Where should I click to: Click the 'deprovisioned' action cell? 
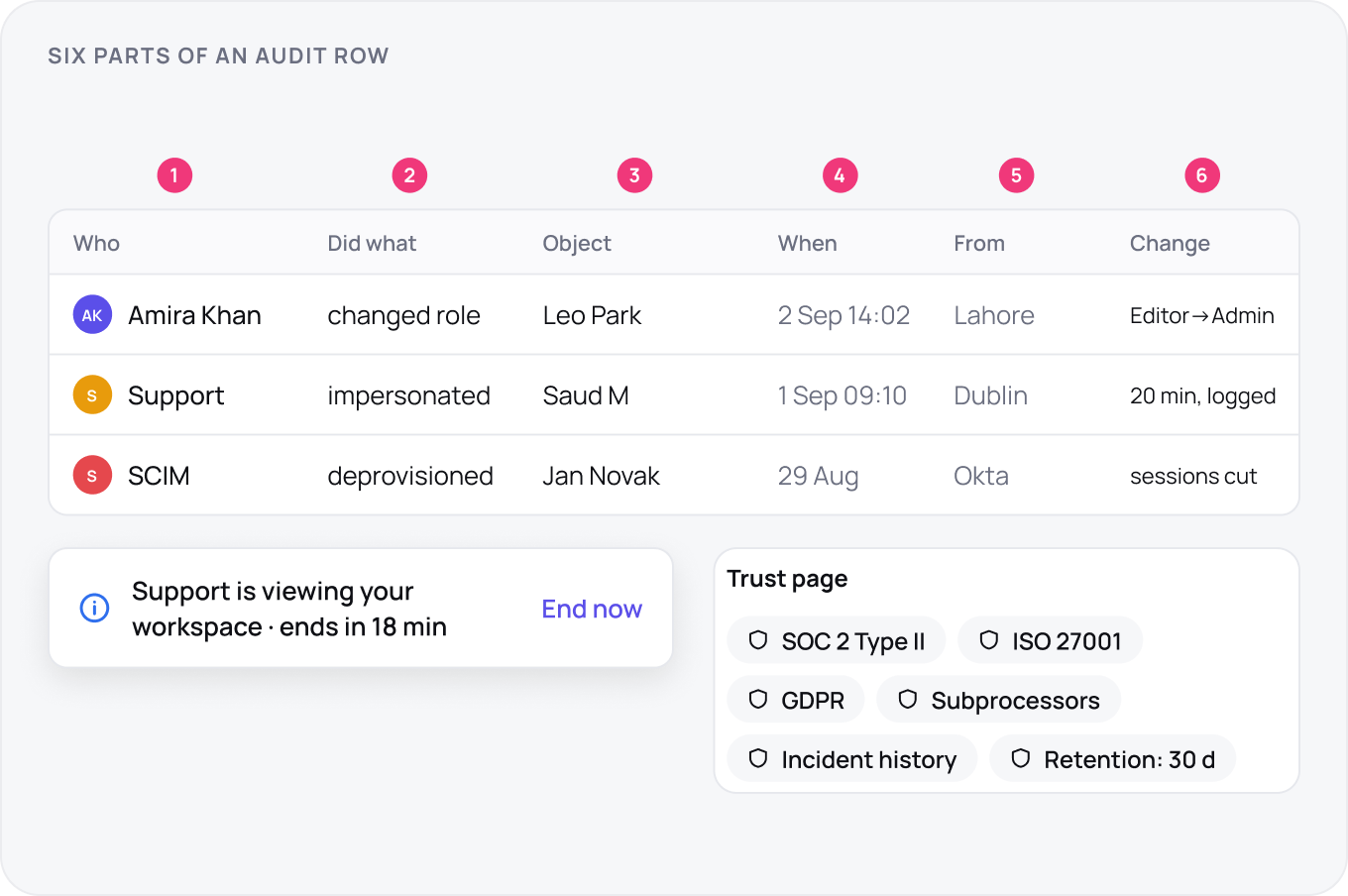pos(410,476)
